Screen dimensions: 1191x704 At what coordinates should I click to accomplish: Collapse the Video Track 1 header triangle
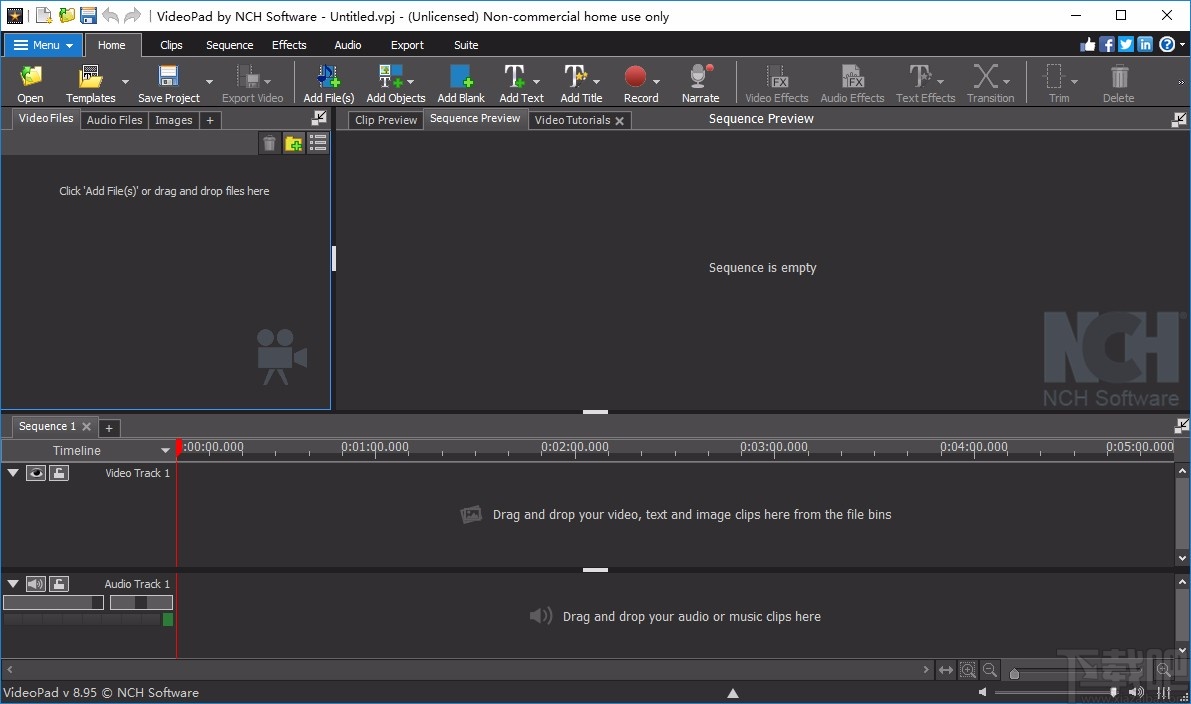tap(13, 472)
